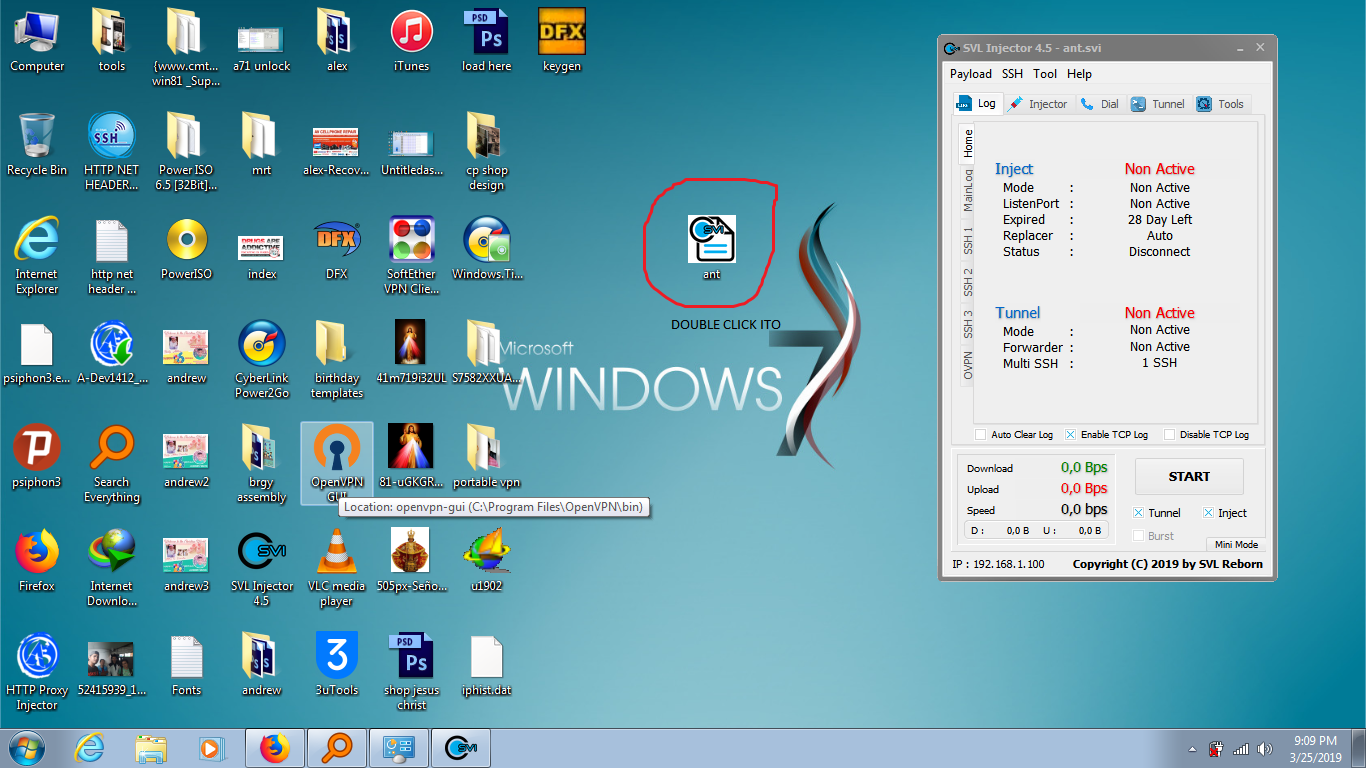
Task: Open the Windows Start menu
Action: [x=26, y=748]
